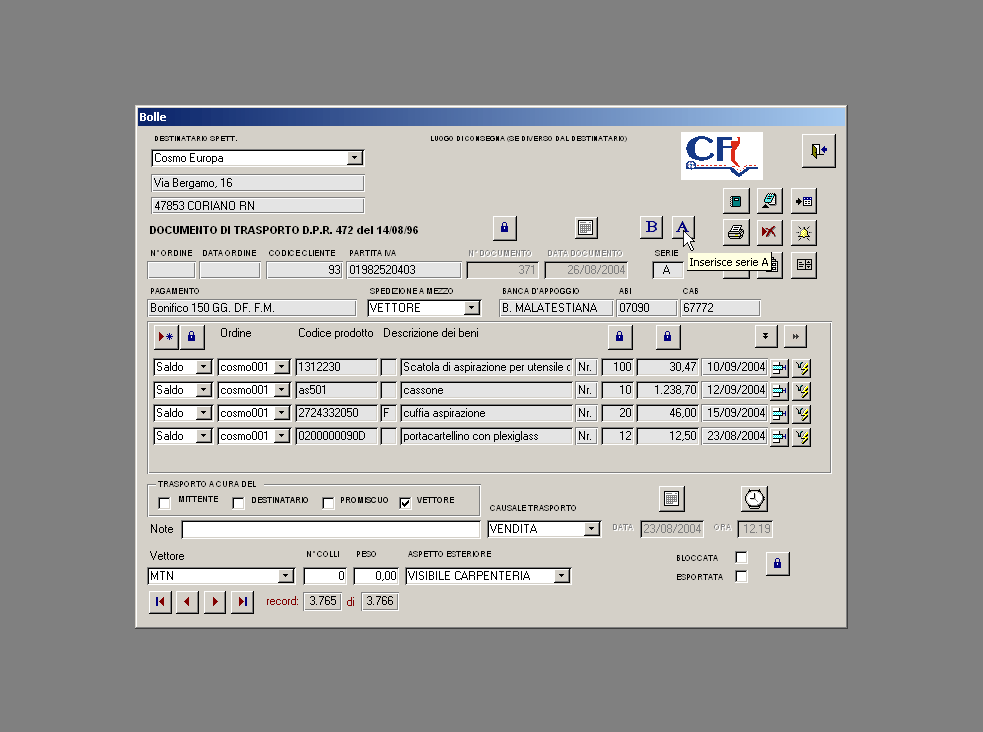Image resolution: width=983 pixels, height=732 pixels.
Task: Open the cosmo001 dropdown on the portacartellino row
Action: 282,436
